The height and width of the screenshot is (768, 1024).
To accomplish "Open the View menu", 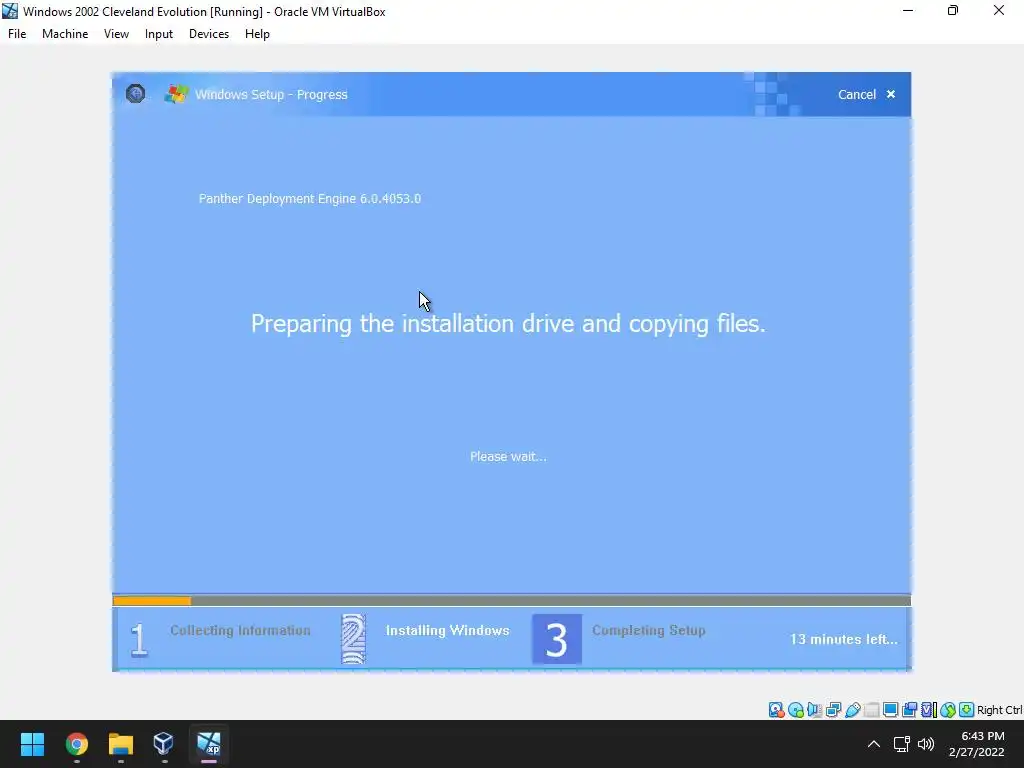I will click(x=116, y=34).
